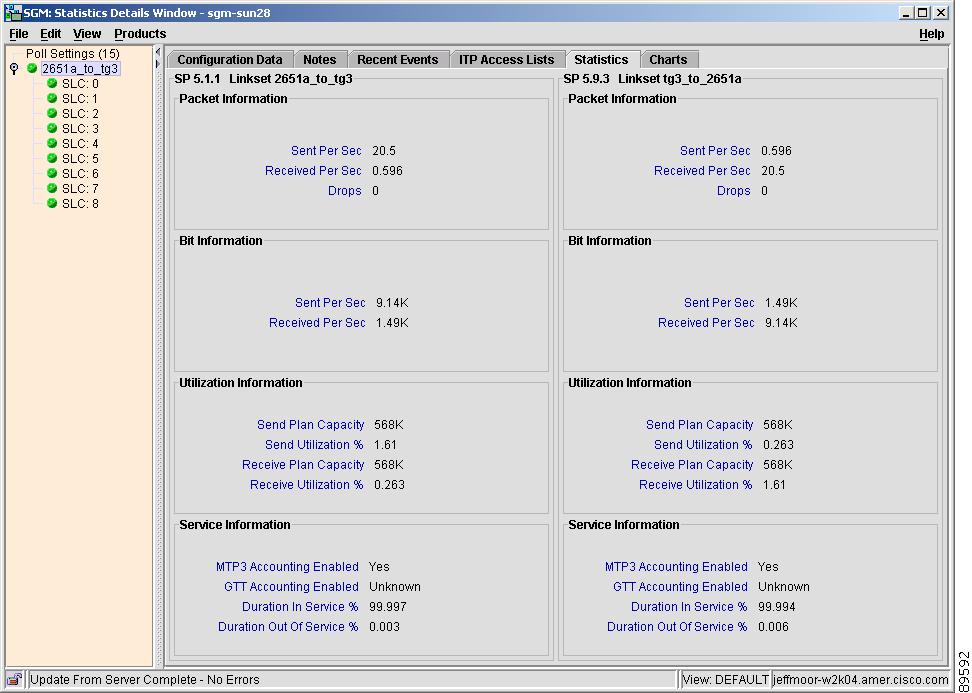Click the green status icon for SLC: 2
Image resolution: width=972 pixels, height=693 pixels.
[x=52, y=113]
